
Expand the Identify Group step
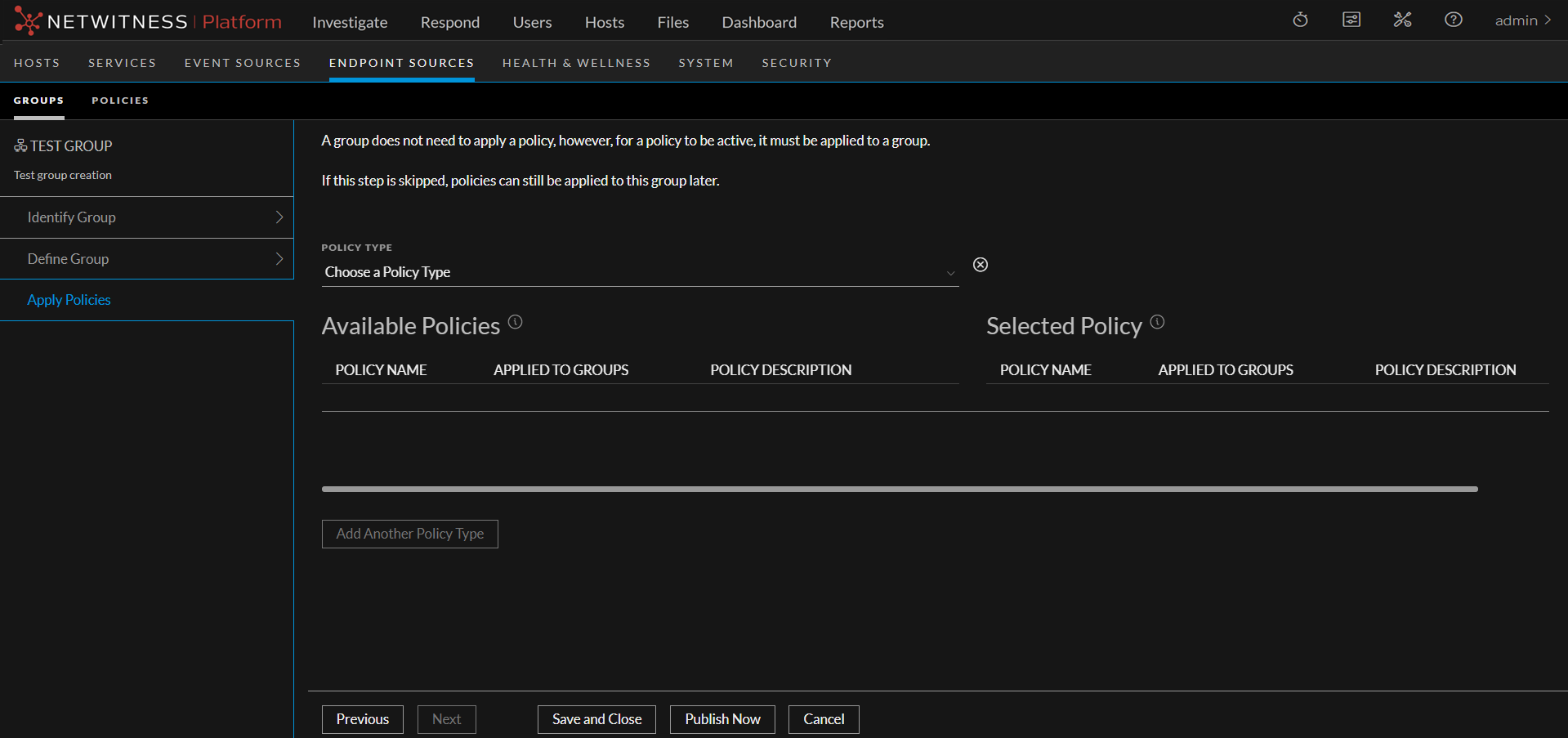point(147,217)
